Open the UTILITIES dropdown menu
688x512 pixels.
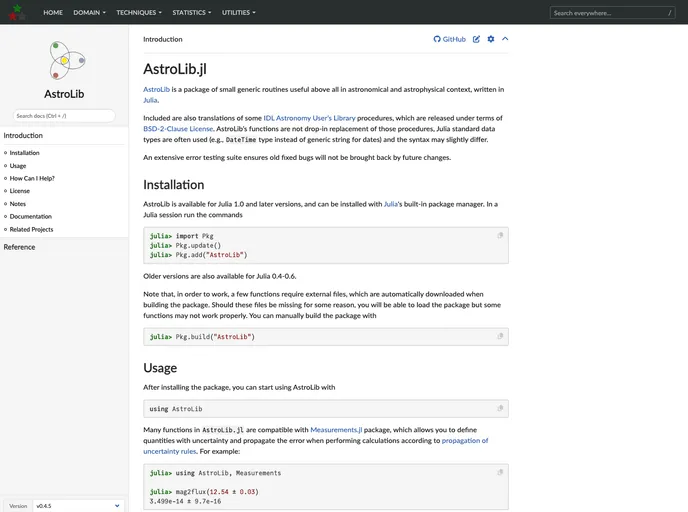238,12
